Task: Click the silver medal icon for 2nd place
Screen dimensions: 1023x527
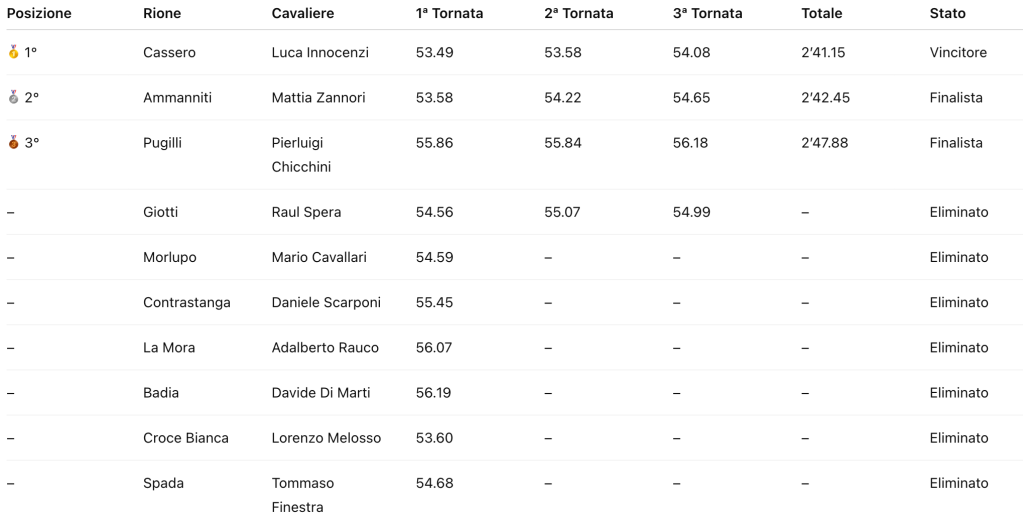Action: click(x=13, y=97)
